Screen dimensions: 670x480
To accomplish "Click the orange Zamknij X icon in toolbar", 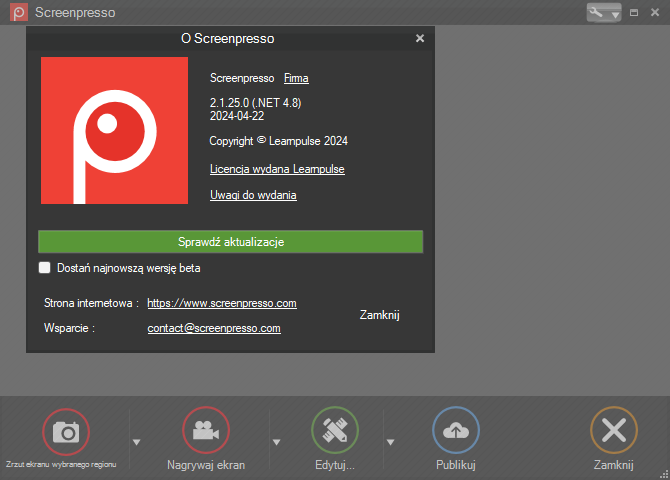I will tap(614, 430).
